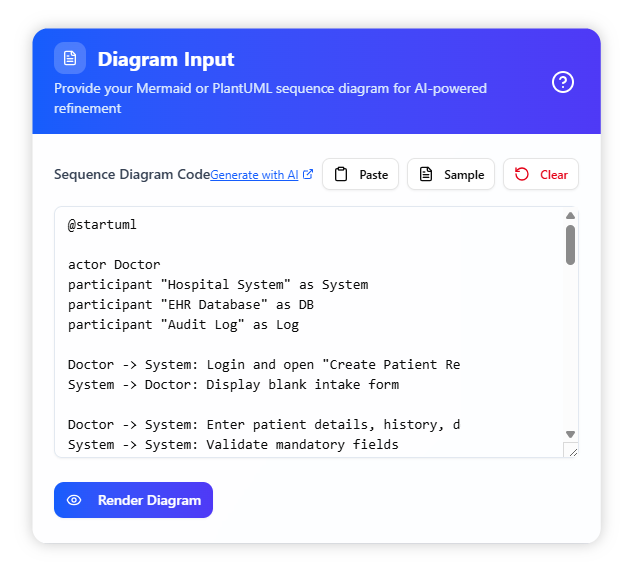The height and width of the screenshot is (572, 631).
Task: Click the file icon on Sample button
Action: tap(426, 174)
